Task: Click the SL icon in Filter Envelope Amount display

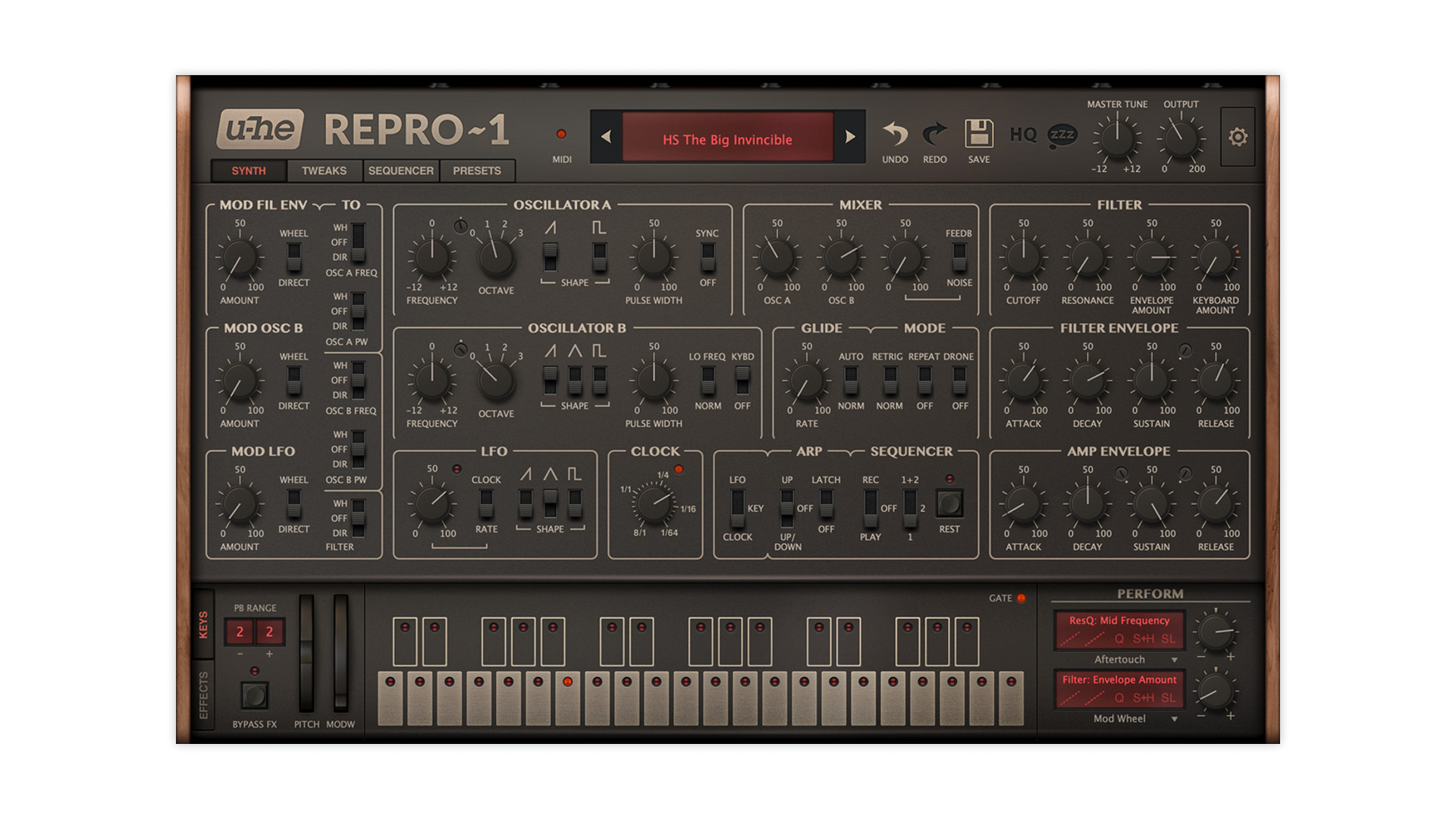Action: tap(1169, 698)
